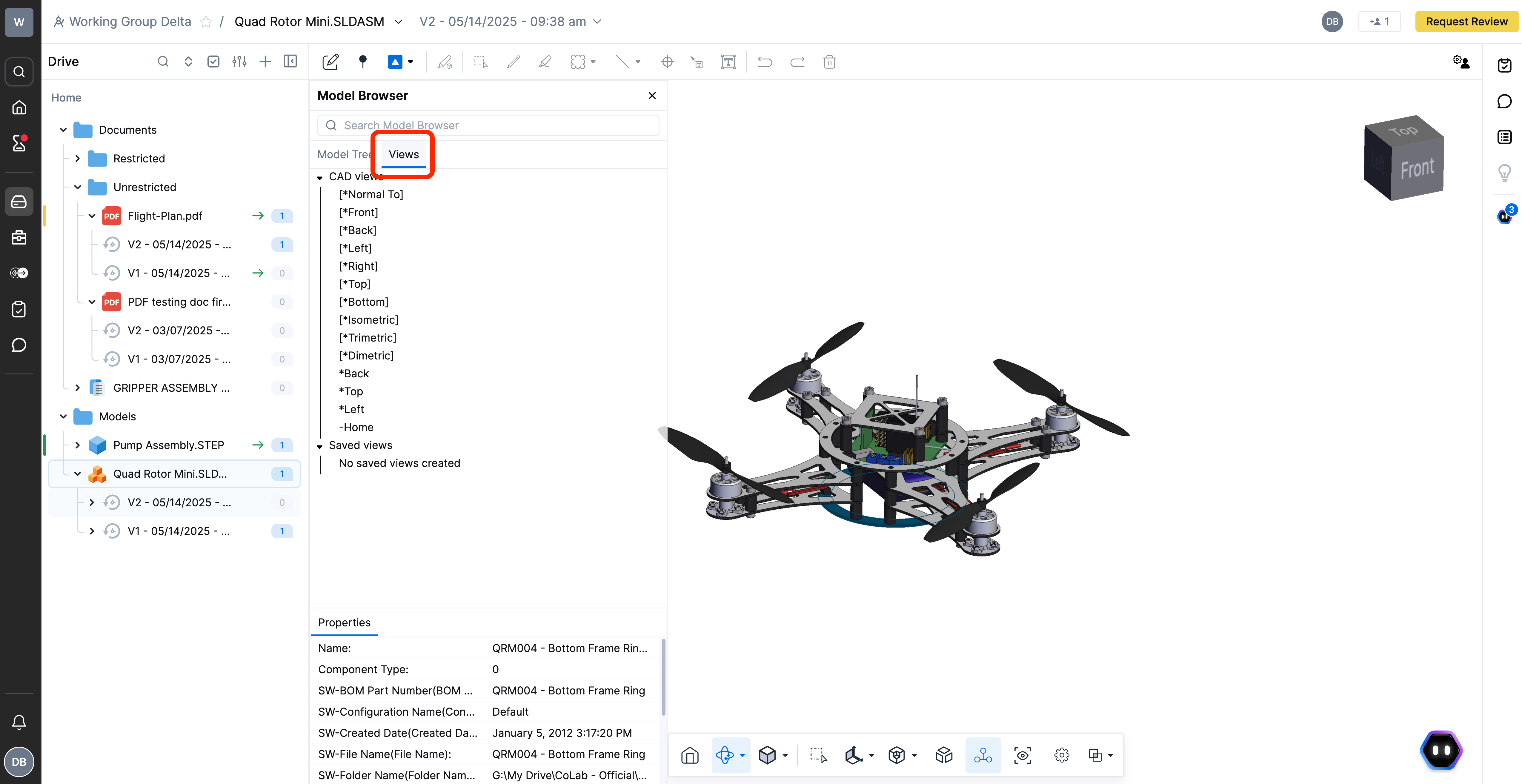Image resolution: width=1522 pixels, height=784 pixels.
Task: Select the [*Isometric] view
Action: pyautogui.click(x=368, y=320)
